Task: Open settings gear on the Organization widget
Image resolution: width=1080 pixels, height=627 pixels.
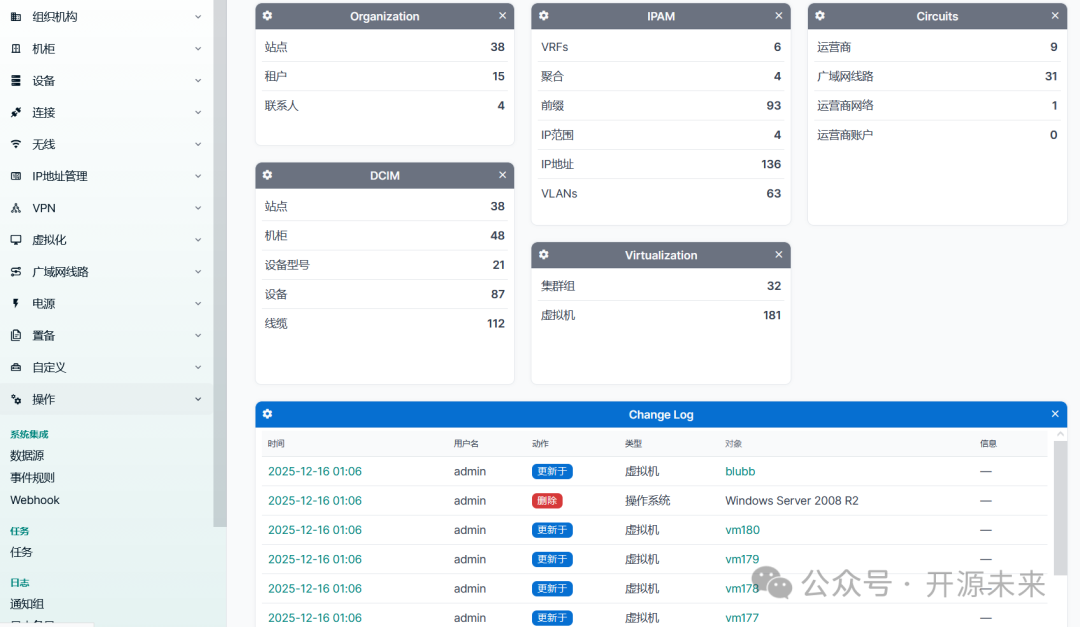Action: click(x=266, y=16)
